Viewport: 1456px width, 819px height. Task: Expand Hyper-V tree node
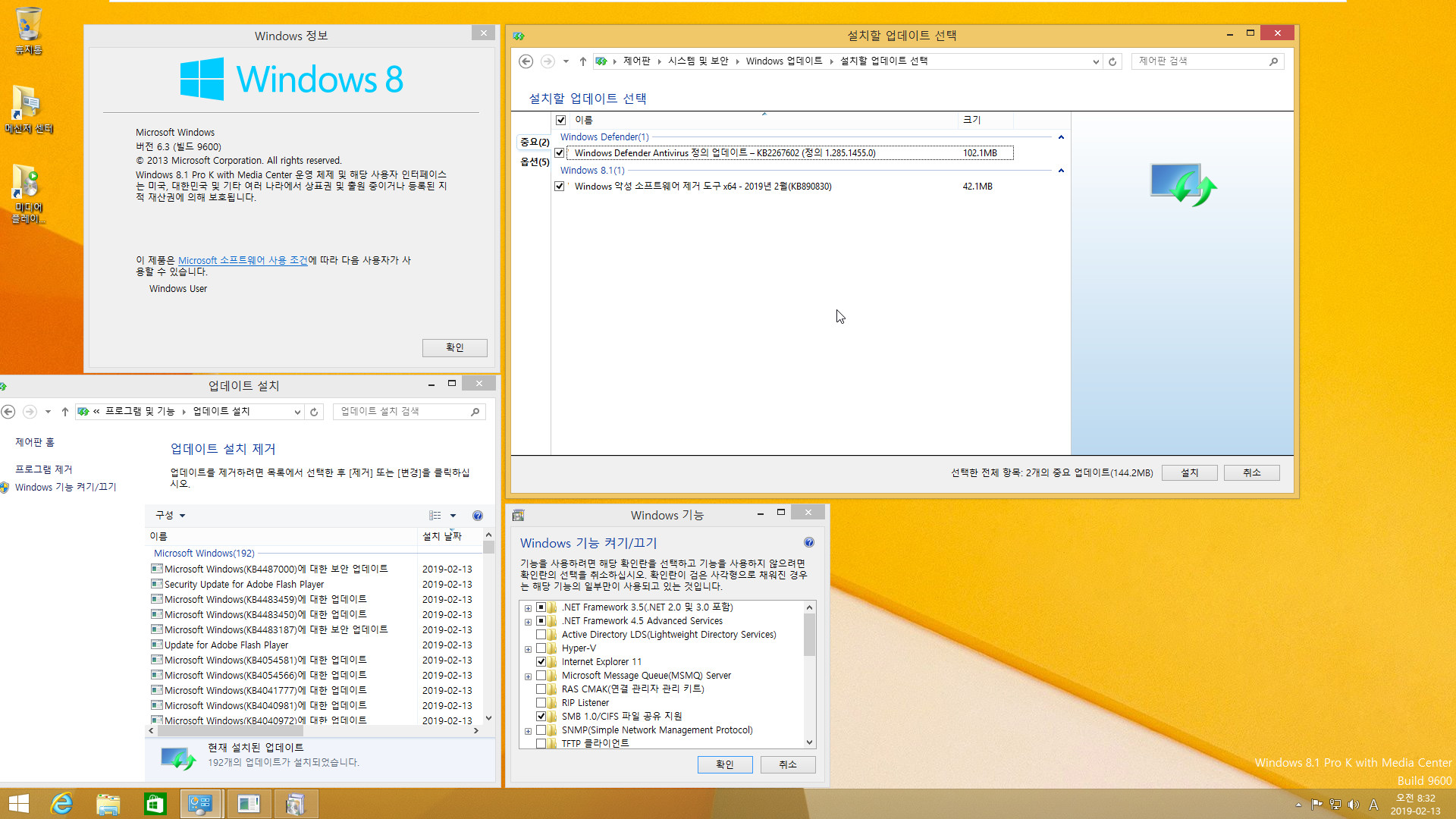528,649
